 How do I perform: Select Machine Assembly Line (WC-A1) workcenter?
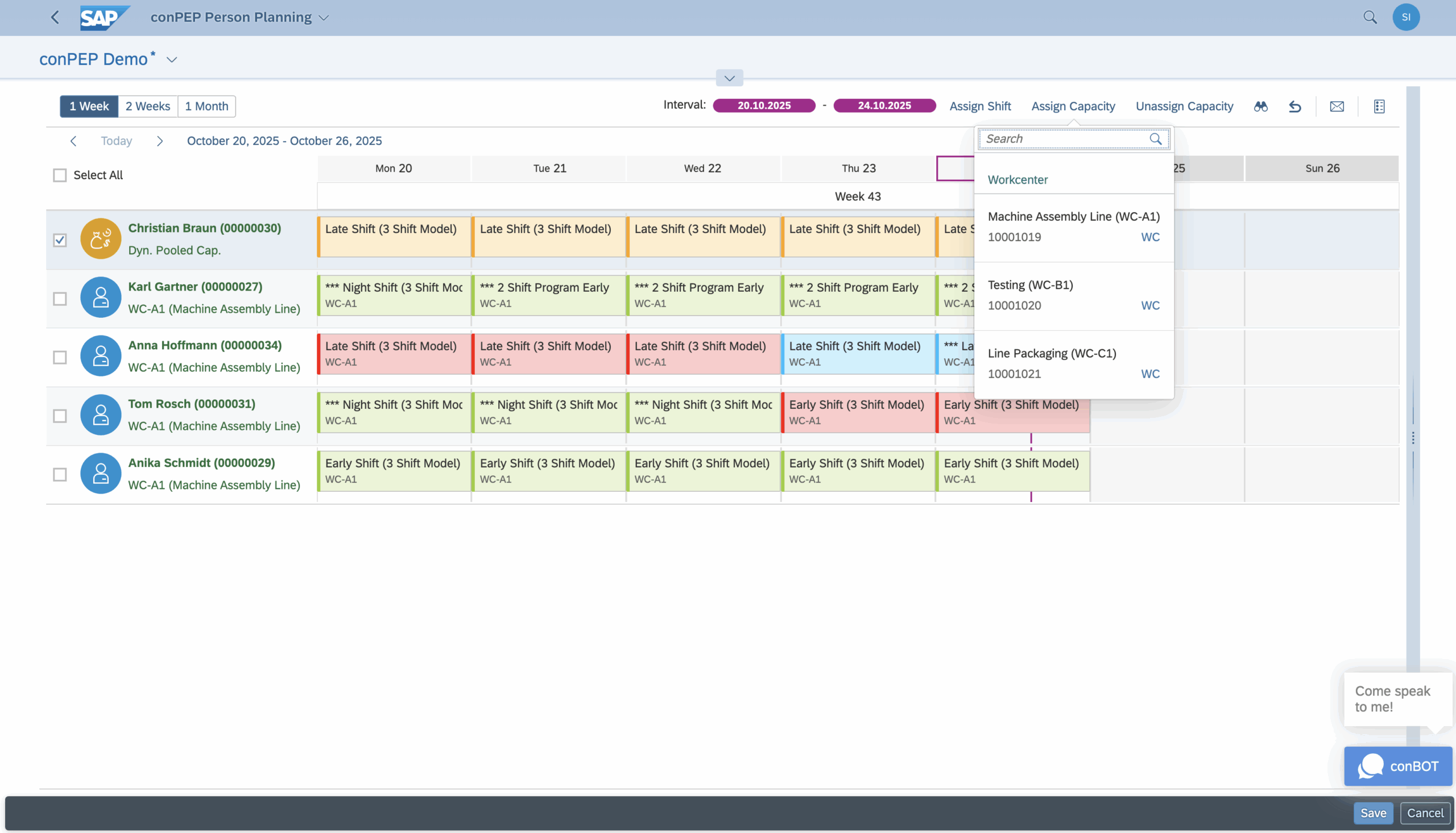1073,227
